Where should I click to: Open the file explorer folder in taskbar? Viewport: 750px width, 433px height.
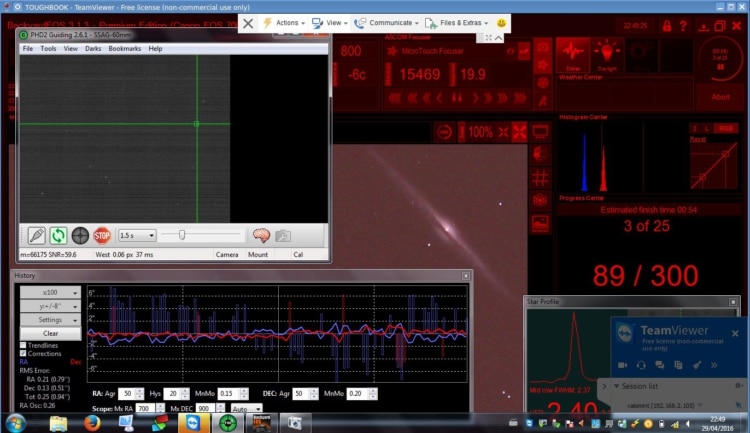coord(58,423)
